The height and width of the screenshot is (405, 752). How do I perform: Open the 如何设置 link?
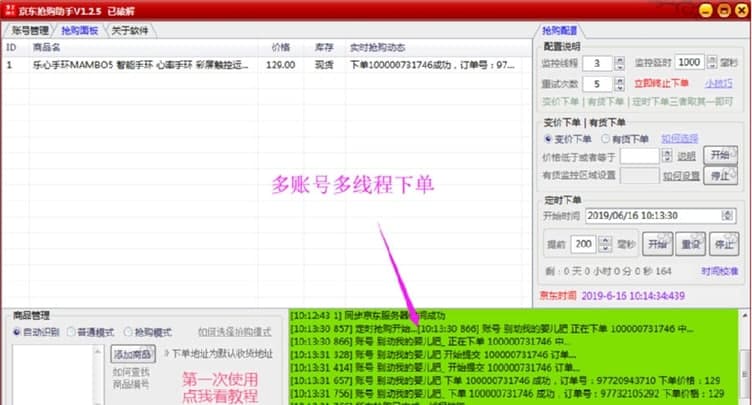(x=682, y=176)
